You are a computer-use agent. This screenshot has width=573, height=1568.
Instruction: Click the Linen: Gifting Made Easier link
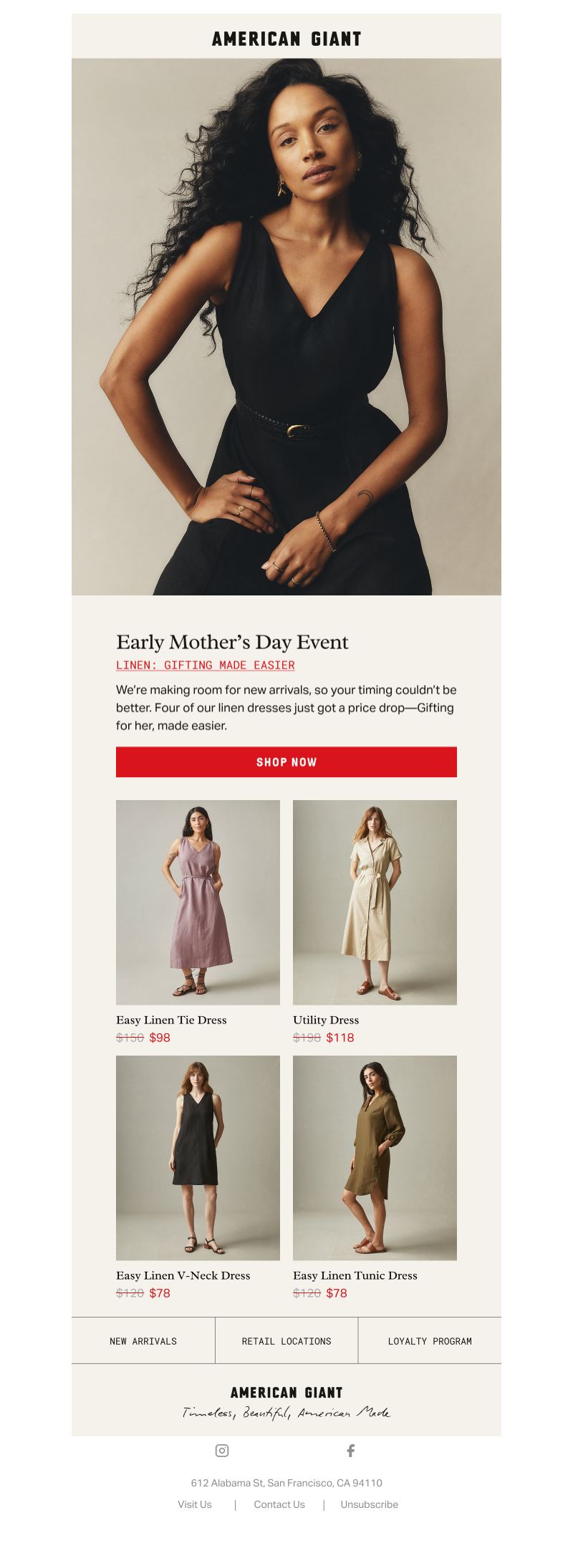(206, 666)
